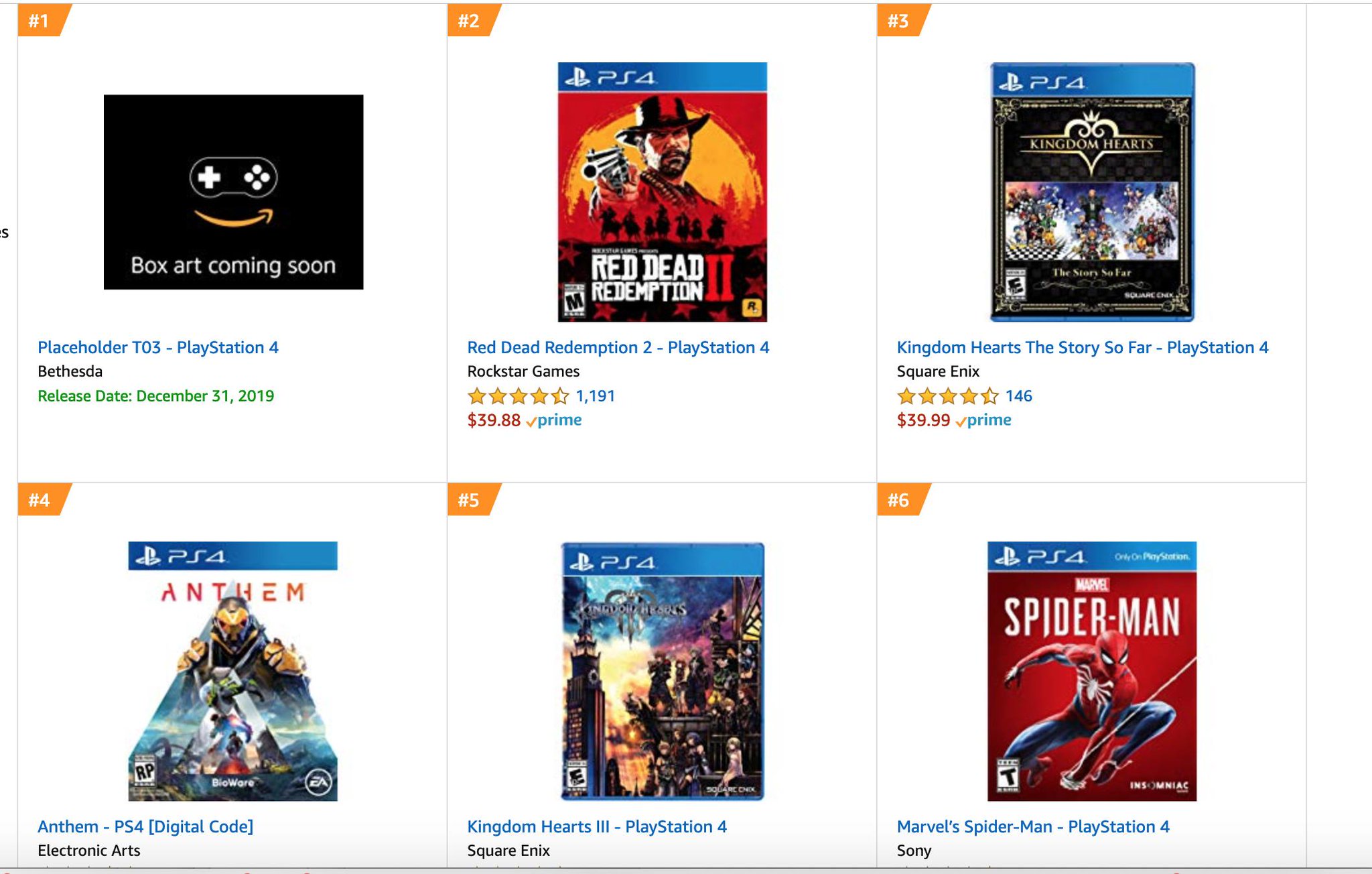Open the Kingdom Hearts III cover image
Viewport: 1372px width, 874px height.
click(x=662, y=671)
